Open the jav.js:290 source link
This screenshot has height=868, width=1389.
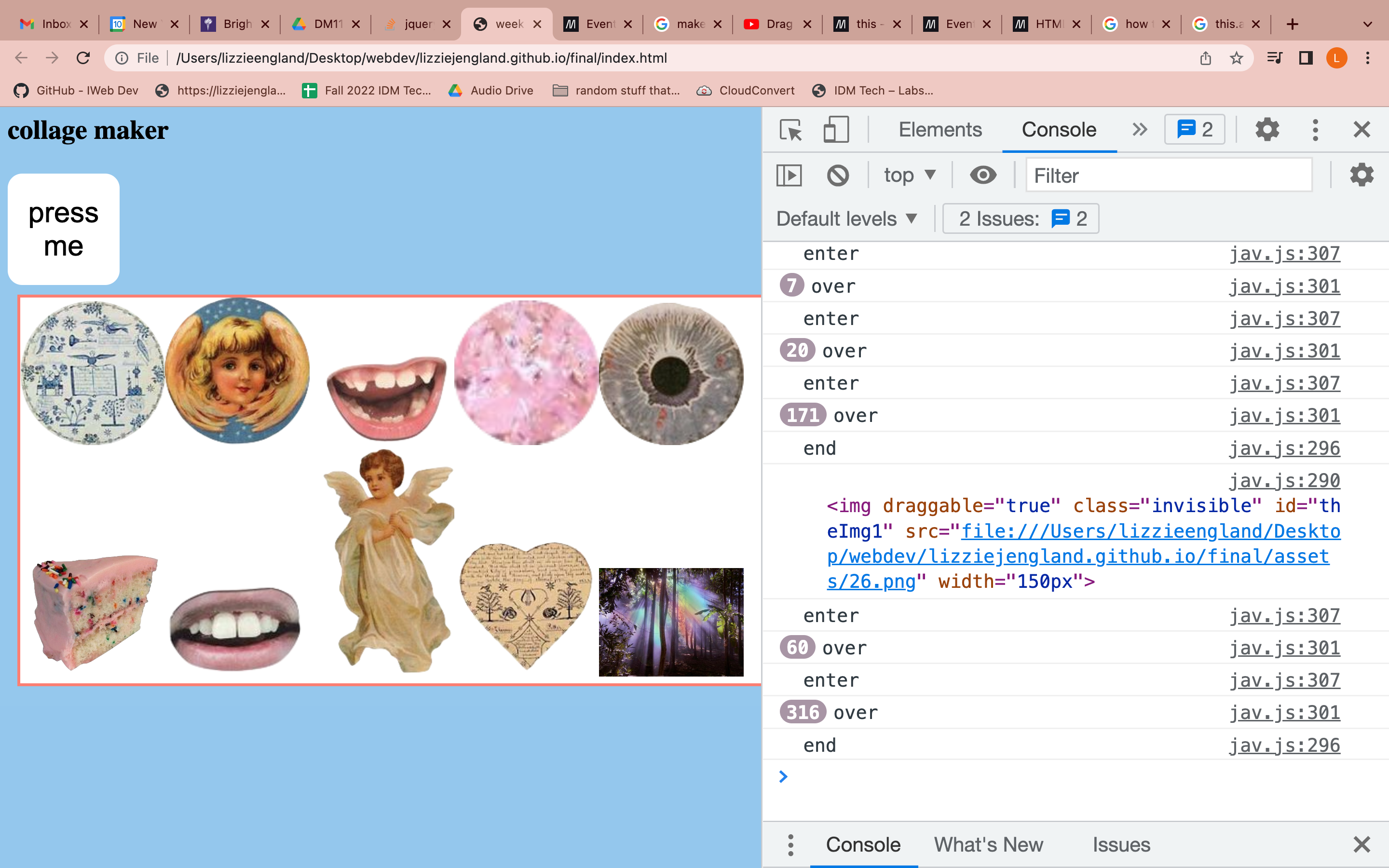coord(1284,480)
